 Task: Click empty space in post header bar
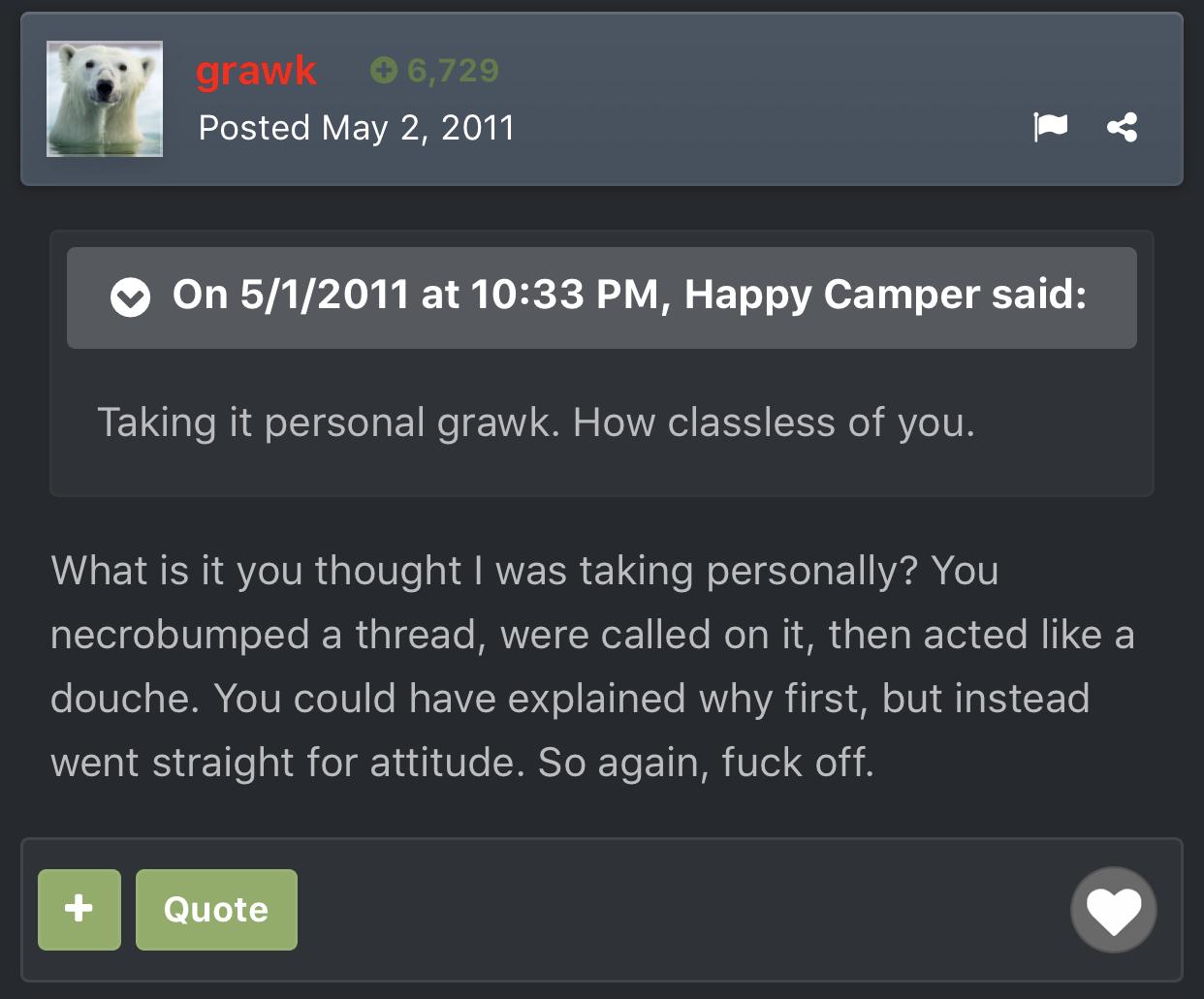(x=776, y=97)
